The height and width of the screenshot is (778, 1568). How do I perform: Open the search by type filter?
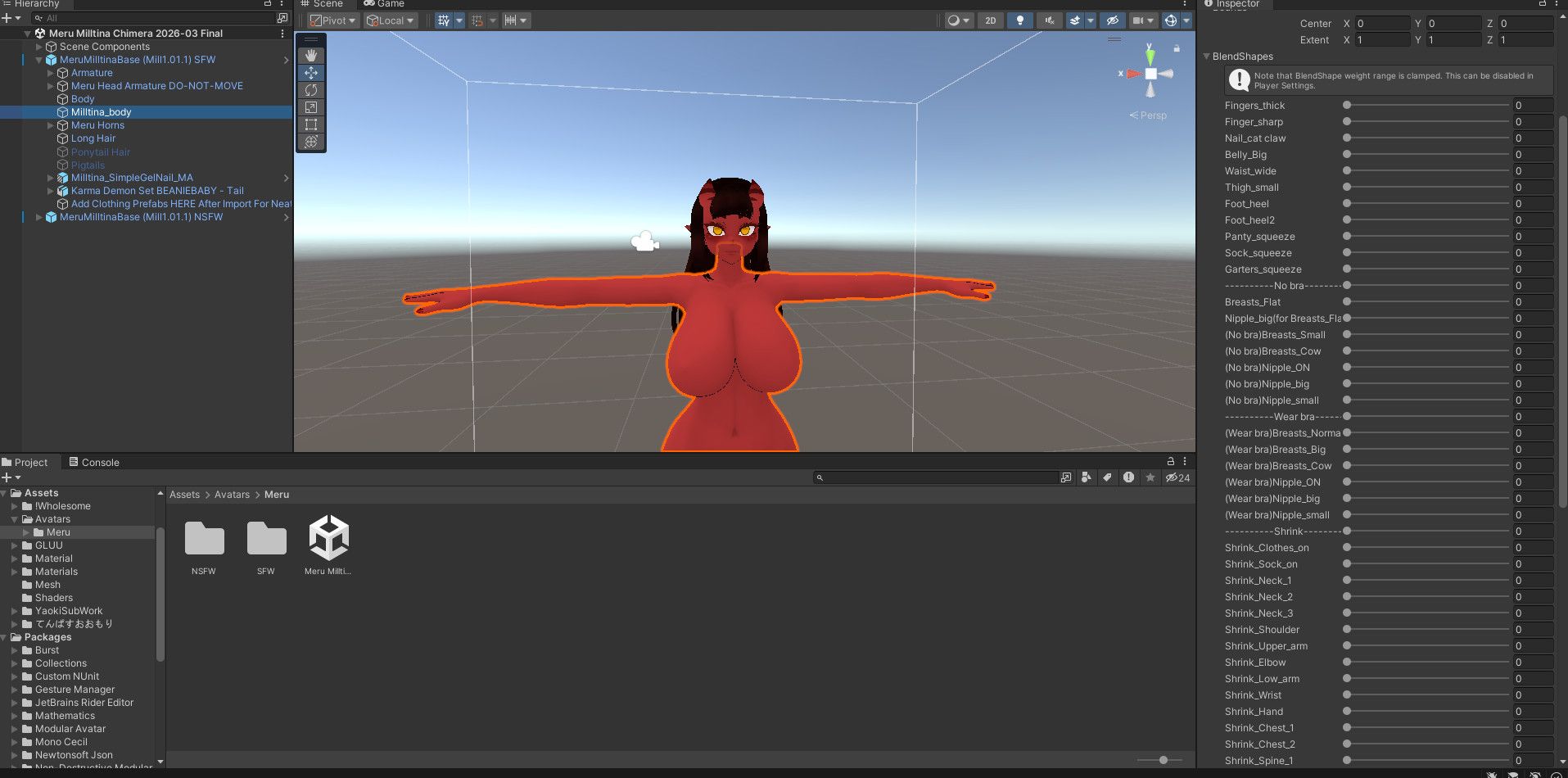pos(1087,477)
